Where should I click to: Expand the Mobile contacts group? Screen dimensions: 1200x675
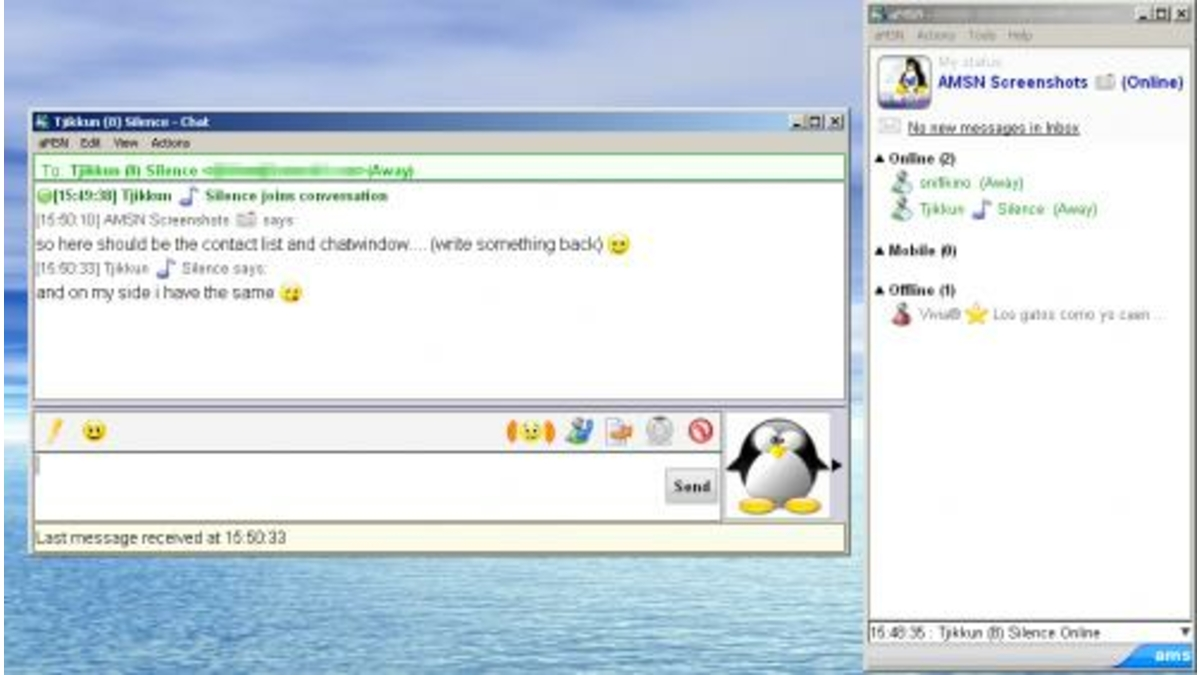click(879, 251)
